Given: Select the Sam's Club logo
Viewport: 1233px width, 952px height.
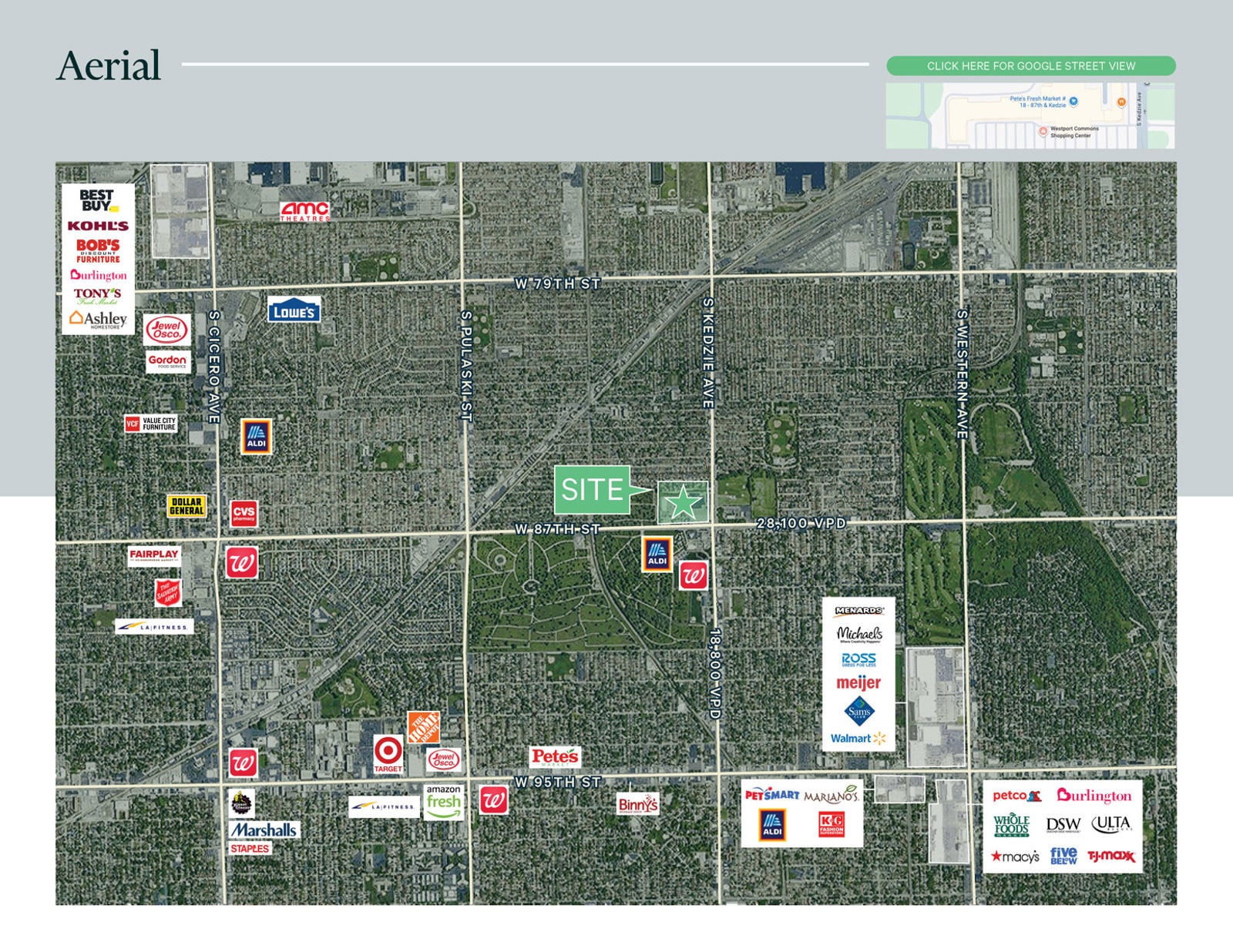Looking at the screenshot, I should [858, 712].
